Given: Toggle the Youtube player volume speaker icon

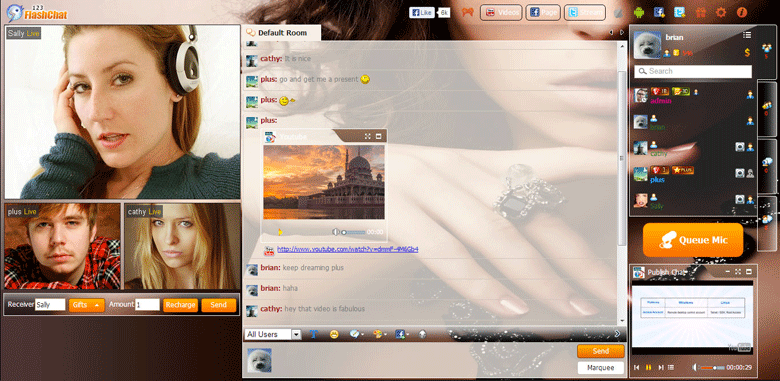Looking at the screenshot, I should (336, 232).
